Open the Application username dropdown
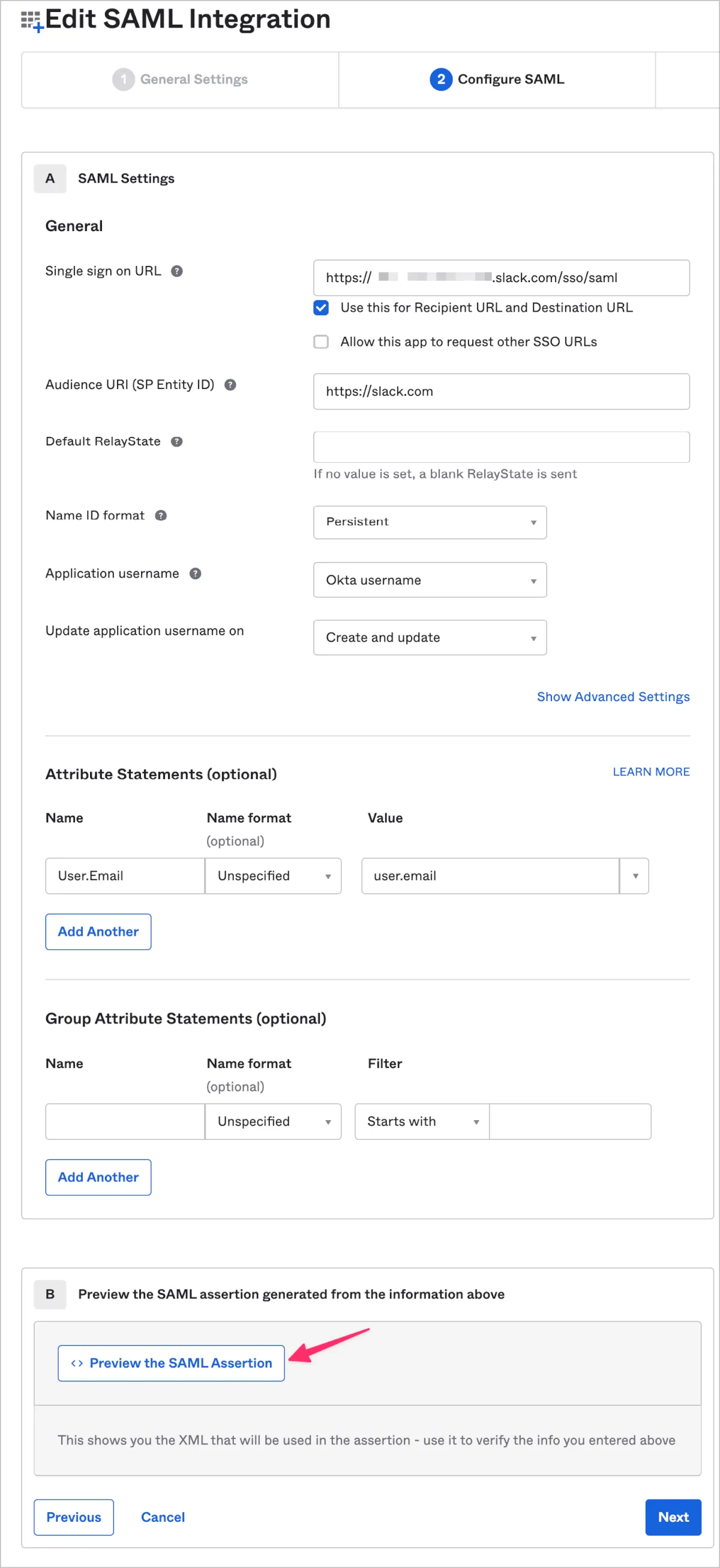Viewport: 720px width, 1568px height. pyautogui.click(x=430, y=579)
